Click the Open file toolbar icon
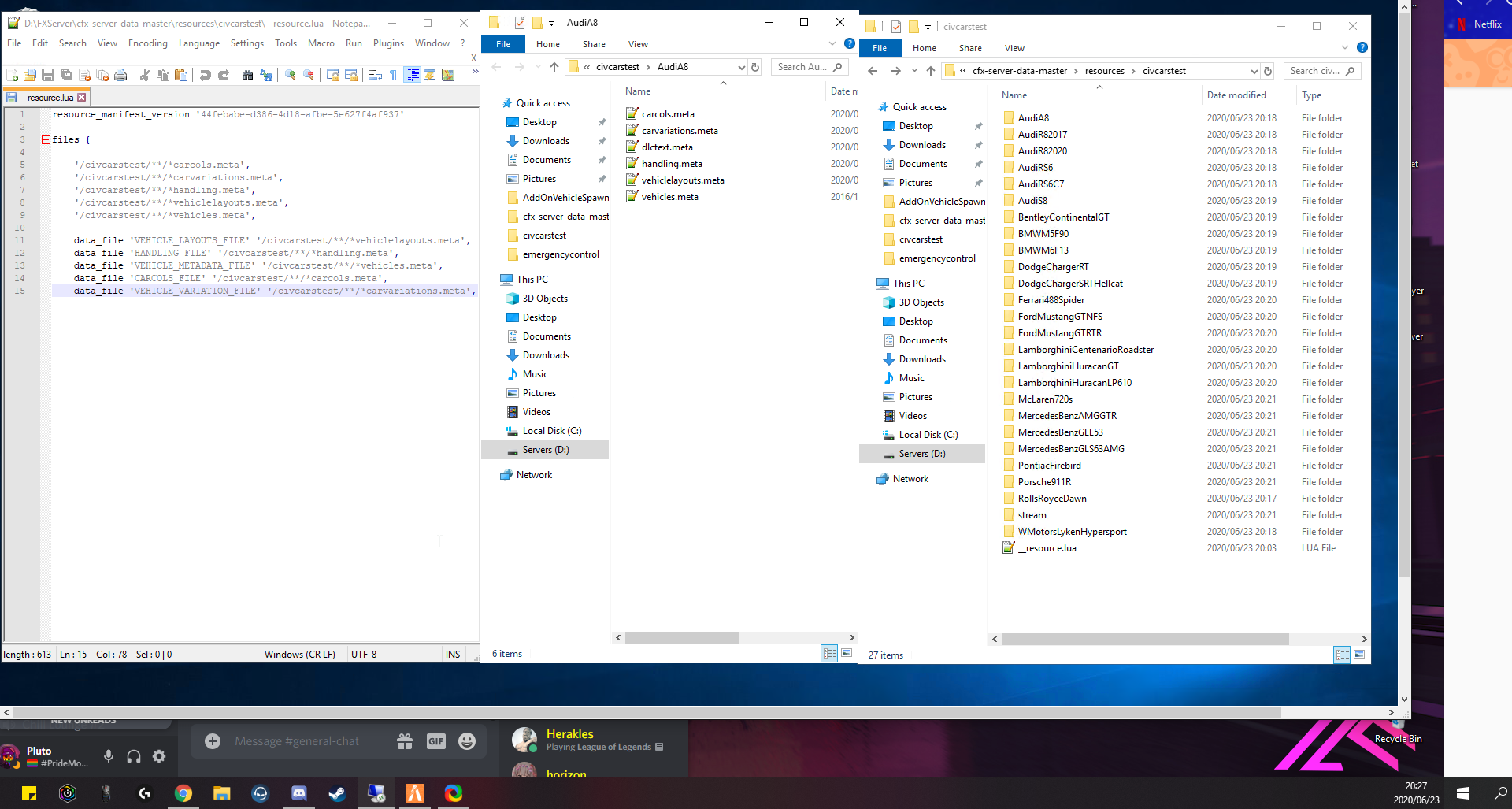 (30, 75)
